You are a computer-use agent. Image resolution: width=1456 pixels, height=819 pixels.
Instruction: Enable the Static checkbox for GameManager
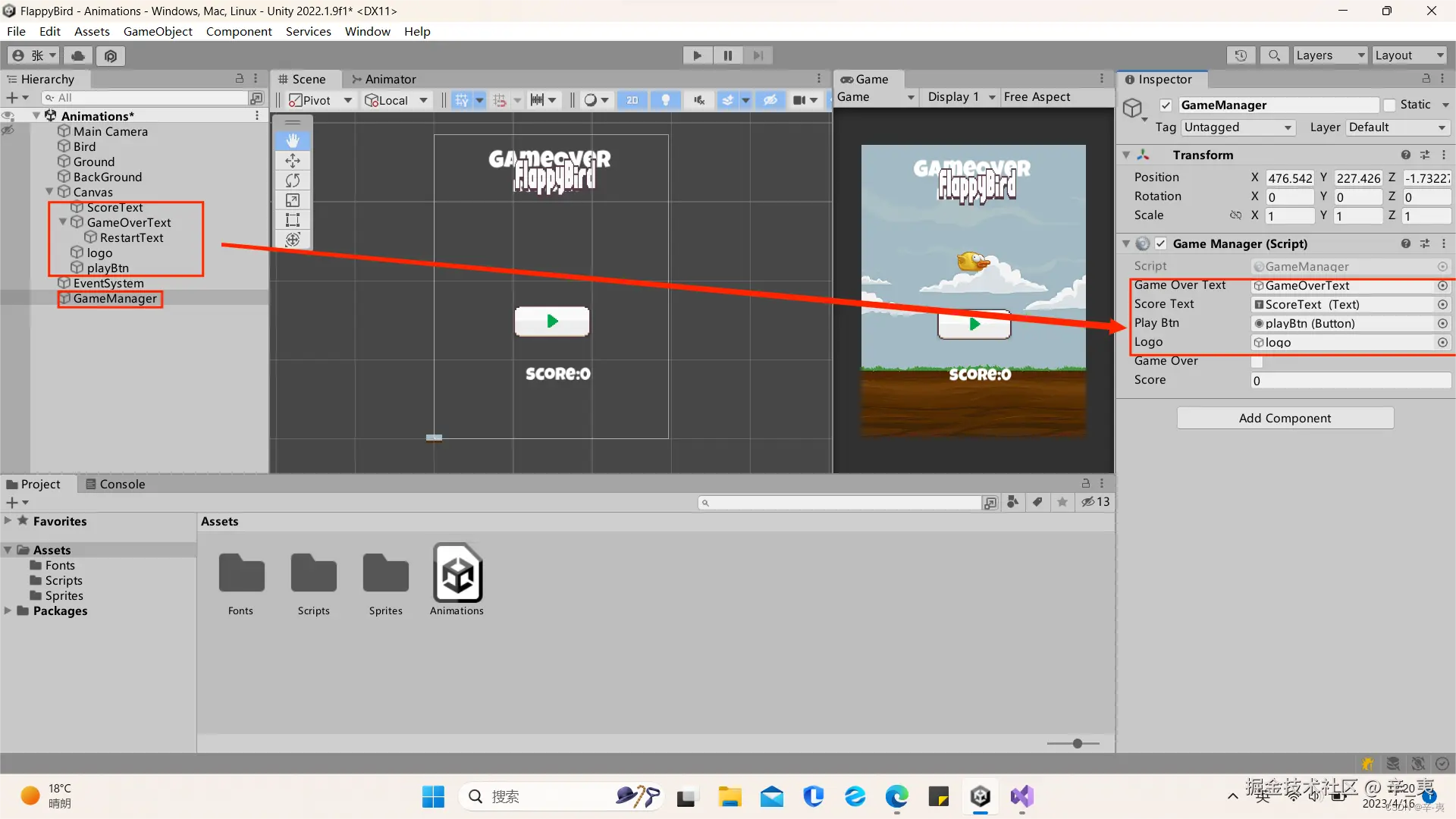pyautogui.click(x=1389, y=105)
